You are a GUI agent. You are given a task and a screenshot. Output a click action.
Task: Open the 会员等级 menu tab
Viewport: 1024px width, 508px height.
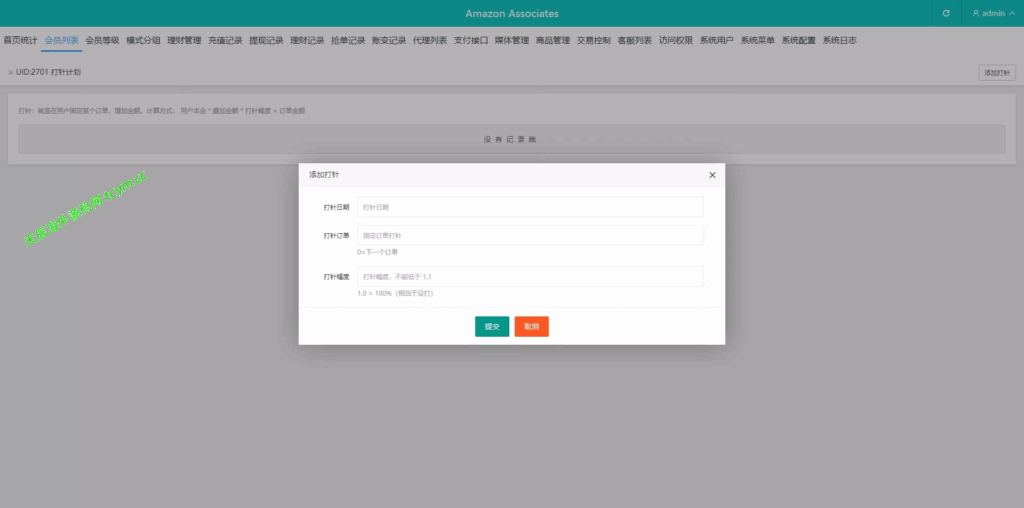(x=103, y=40)
